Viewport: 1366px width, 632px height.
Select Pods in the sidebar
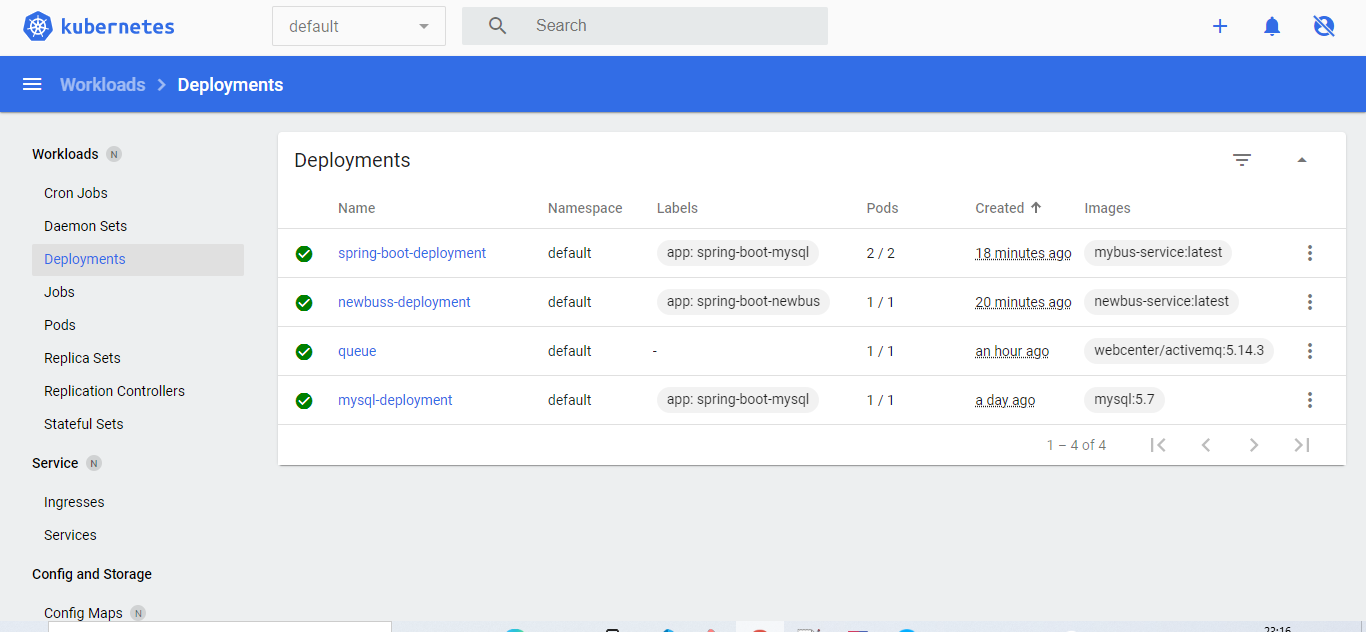click(59, 324)
